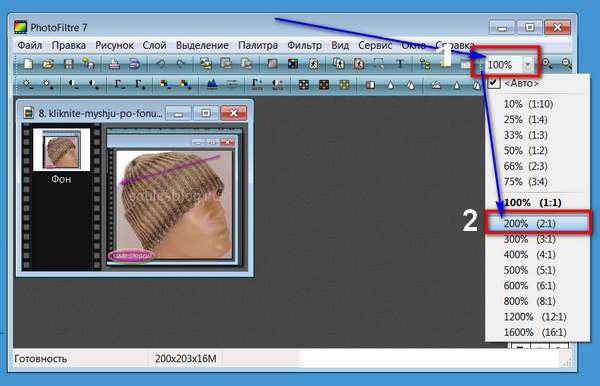The image size is (600, 386).
Task: Click the Zoom in magnifier icon
Action: pos(547,64)
